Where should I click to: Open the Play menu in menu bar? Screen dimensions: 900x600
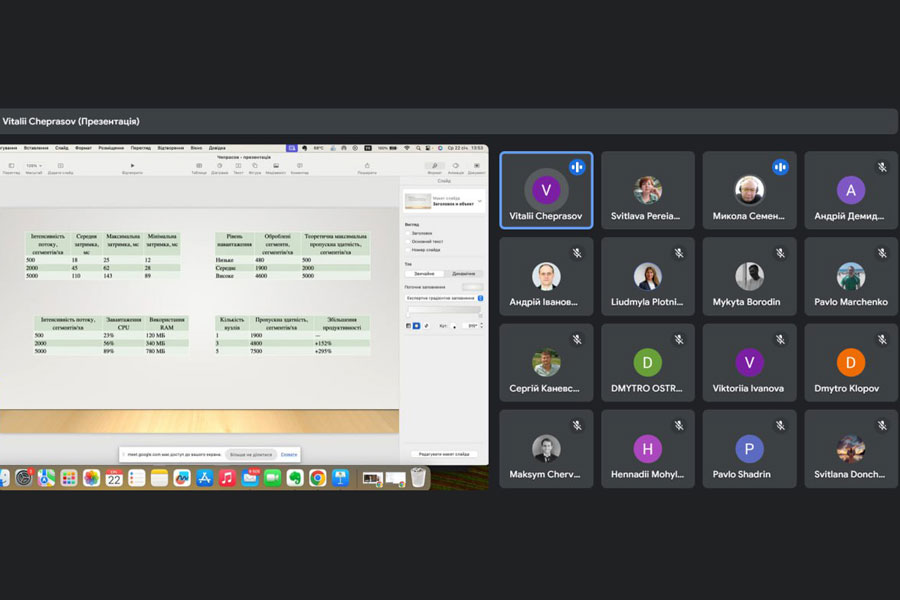(x=171, y=148)
